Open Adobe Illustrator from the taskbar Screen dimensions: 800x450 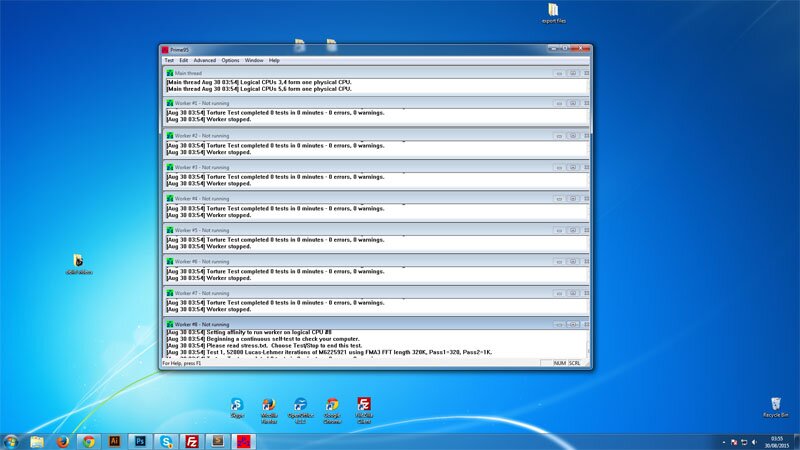(x=114, y=441)
